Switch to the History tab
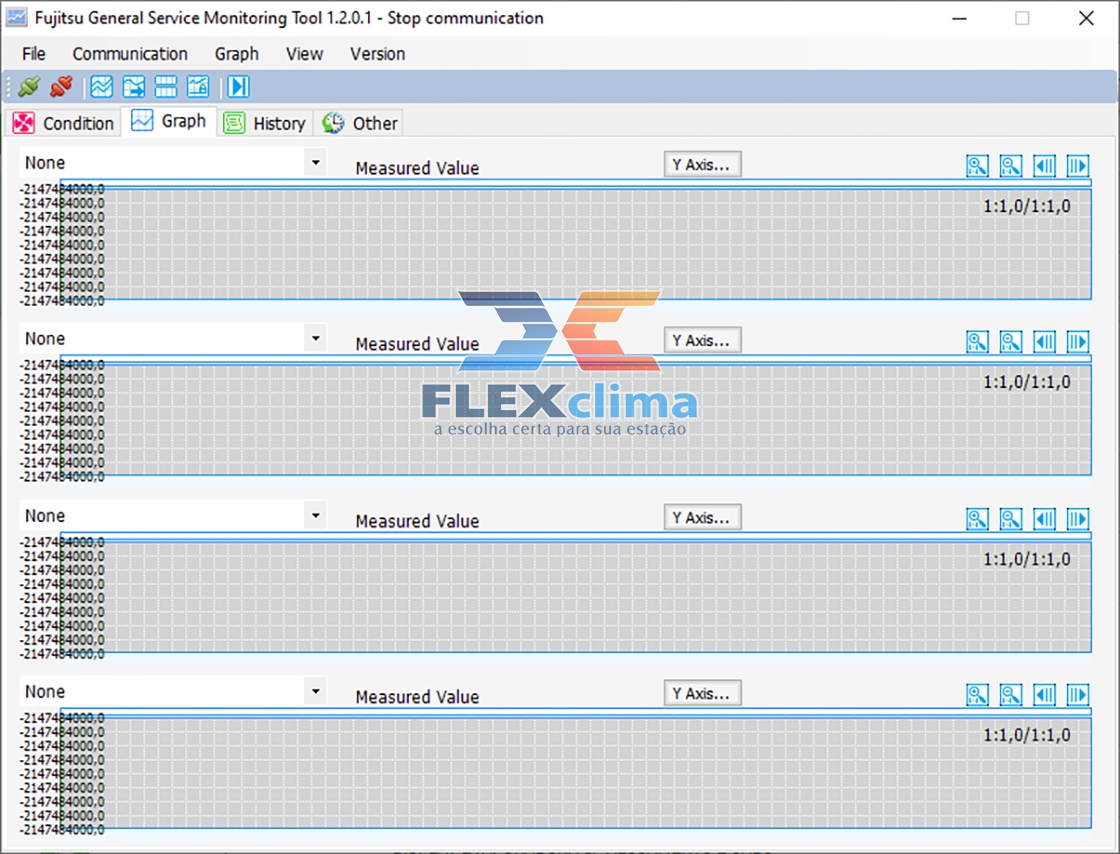 click(265, 123)
